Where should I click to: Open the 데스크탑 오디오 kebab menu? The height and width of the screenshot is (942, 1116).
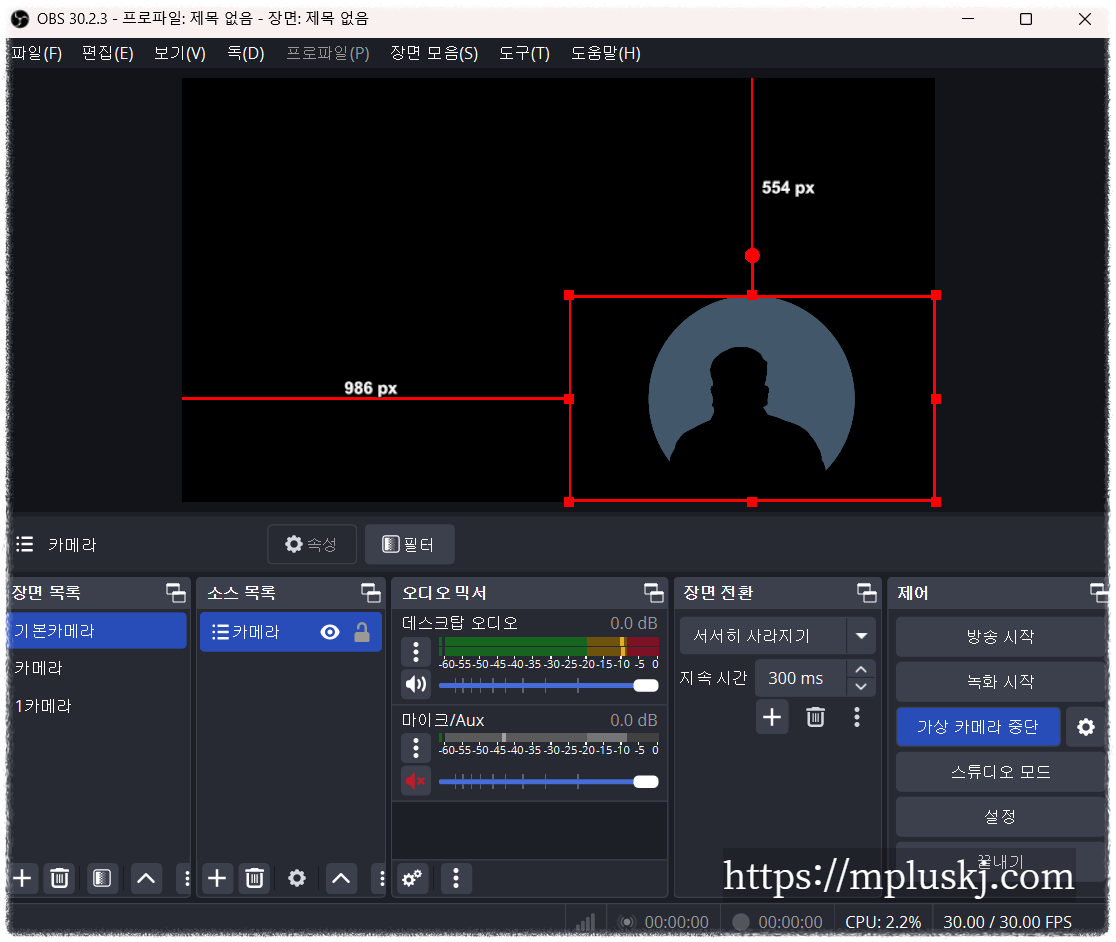tap(415, 652)
